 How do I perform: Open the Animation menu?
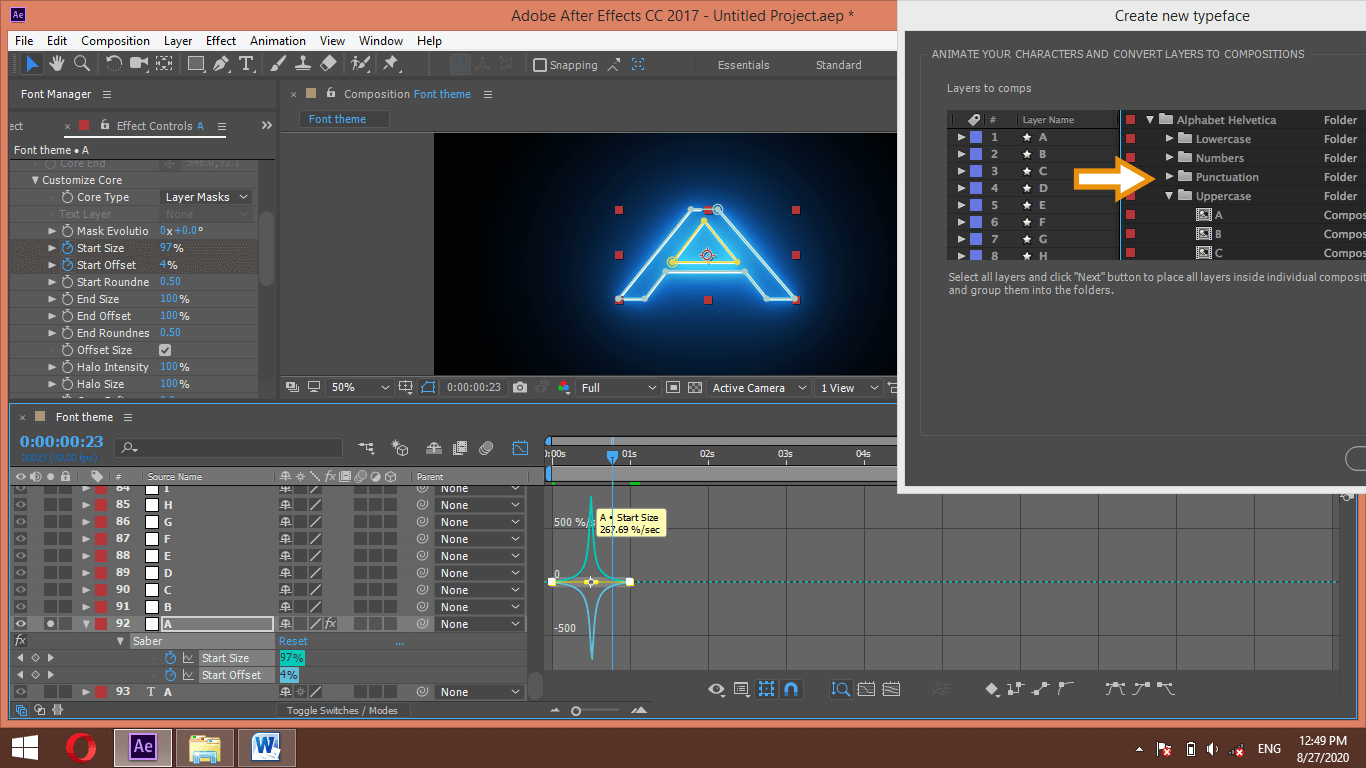(278, 41)
